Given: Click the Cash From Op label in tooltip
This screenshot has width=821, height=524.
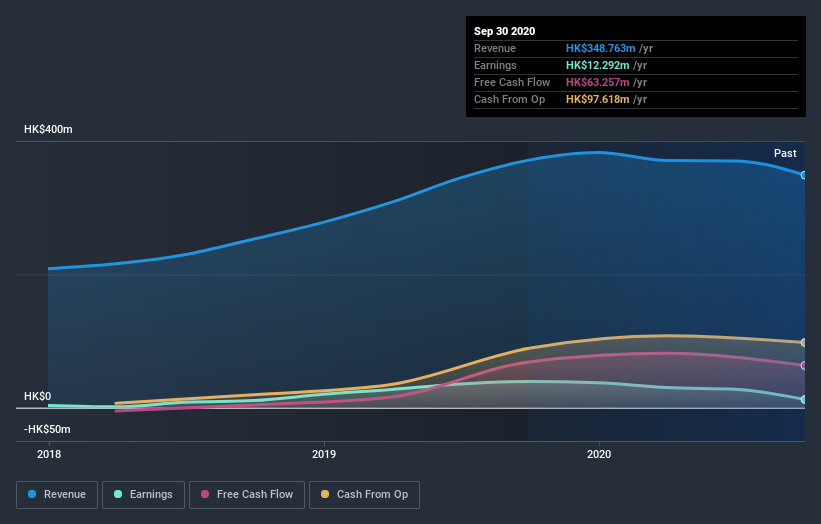Looking at the screenshot, I should [x=509, y=99].
